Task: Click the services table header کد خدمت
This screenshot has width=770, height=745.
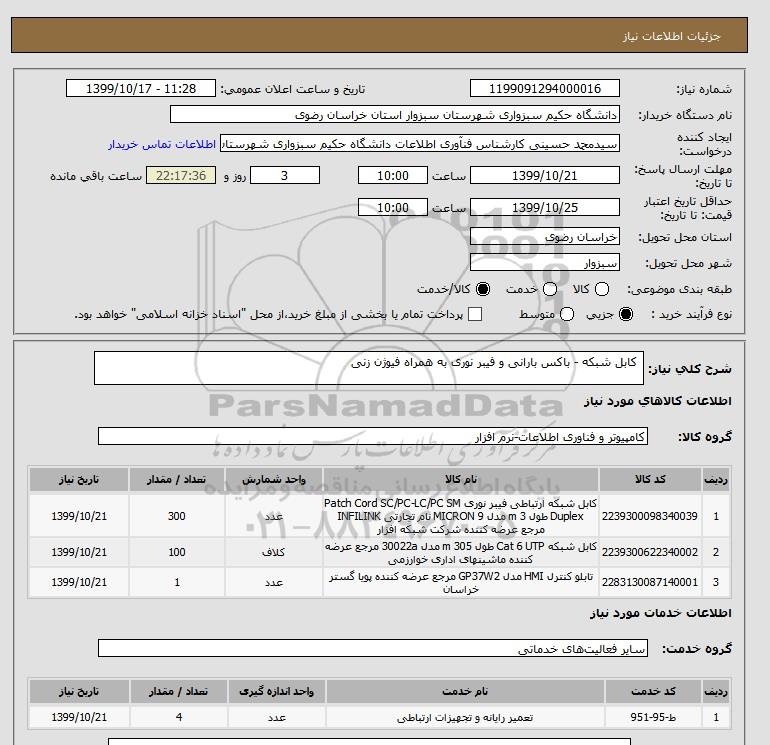Action: click(653, 691)
